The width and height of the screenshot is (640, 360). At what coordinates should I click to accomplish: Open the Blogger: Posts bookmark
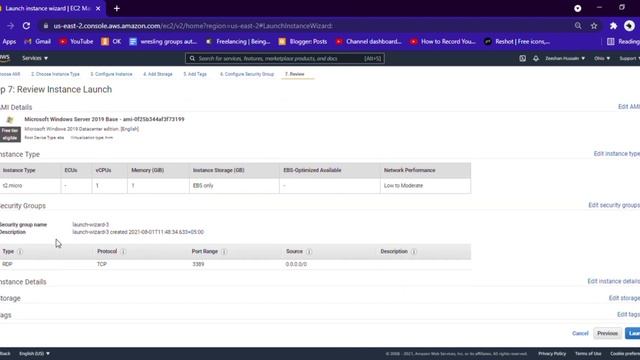tap(303, 42)
